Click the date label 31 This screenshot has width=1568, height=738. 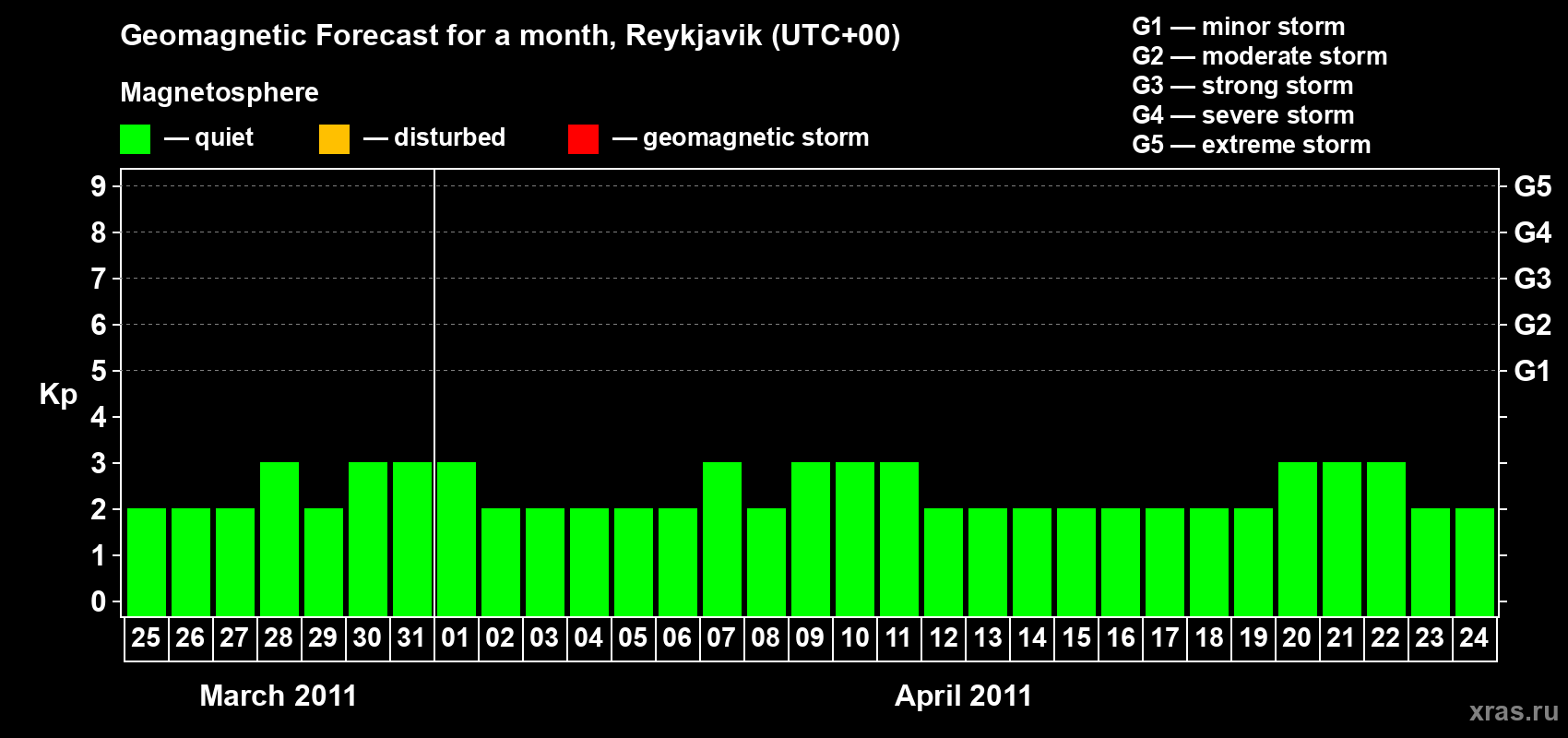tap(411, 637)
